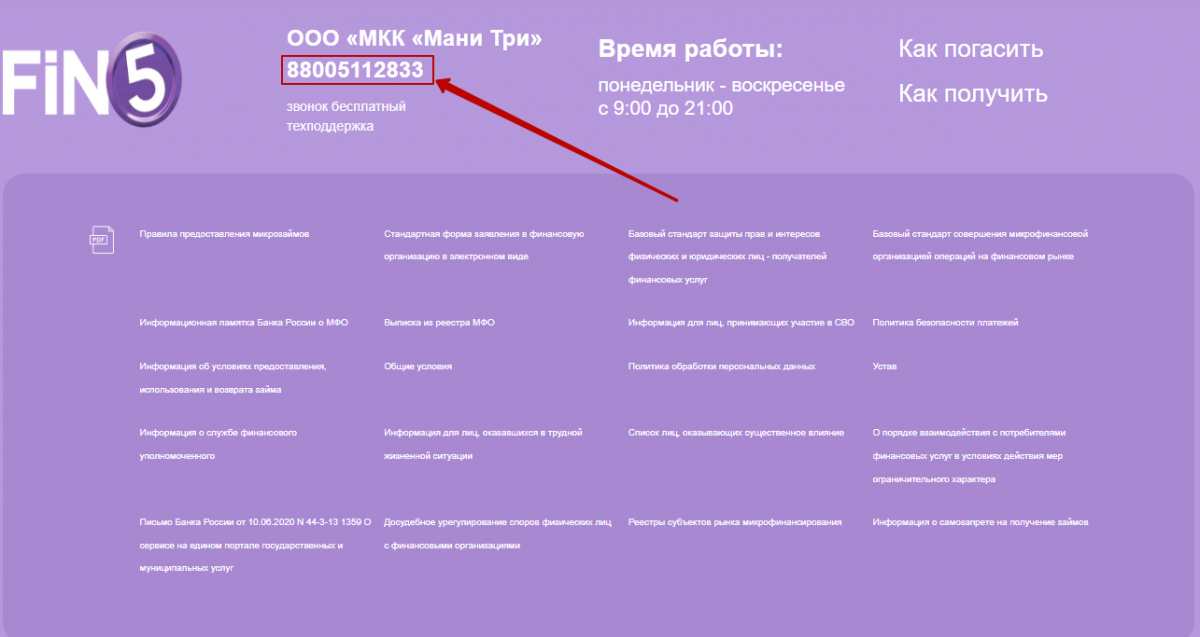Open "Информация об условиях предоставления" займа link
Viewport: 1200px width, 637px height.
(x=233, y=378)
